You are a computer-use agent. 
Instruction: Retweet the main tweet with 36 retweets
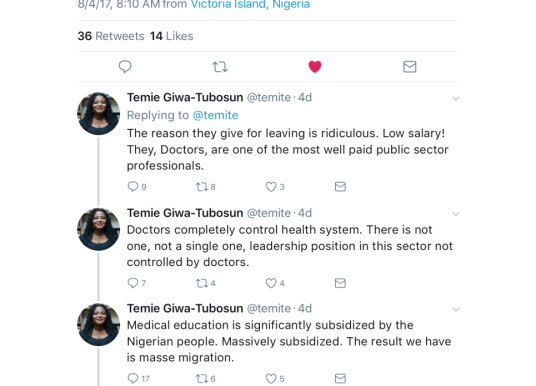[220, 67]
